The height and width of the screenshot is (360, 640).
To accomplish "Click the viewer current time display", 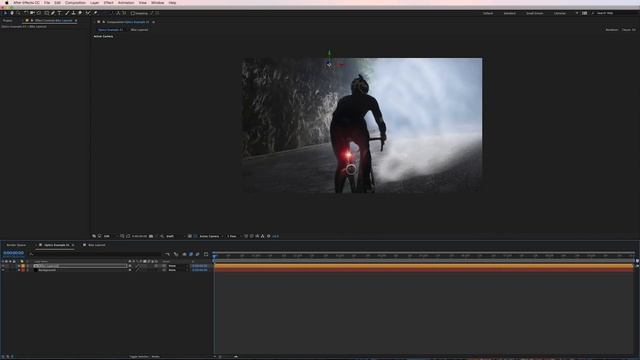I will (x=139, y=236).
